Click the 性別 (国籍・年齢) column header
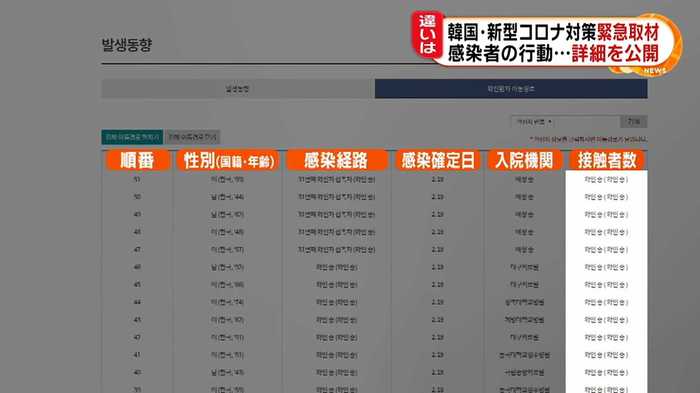Image resolution: width=700 pixels, height=393 pixels. tap(228, 160)
